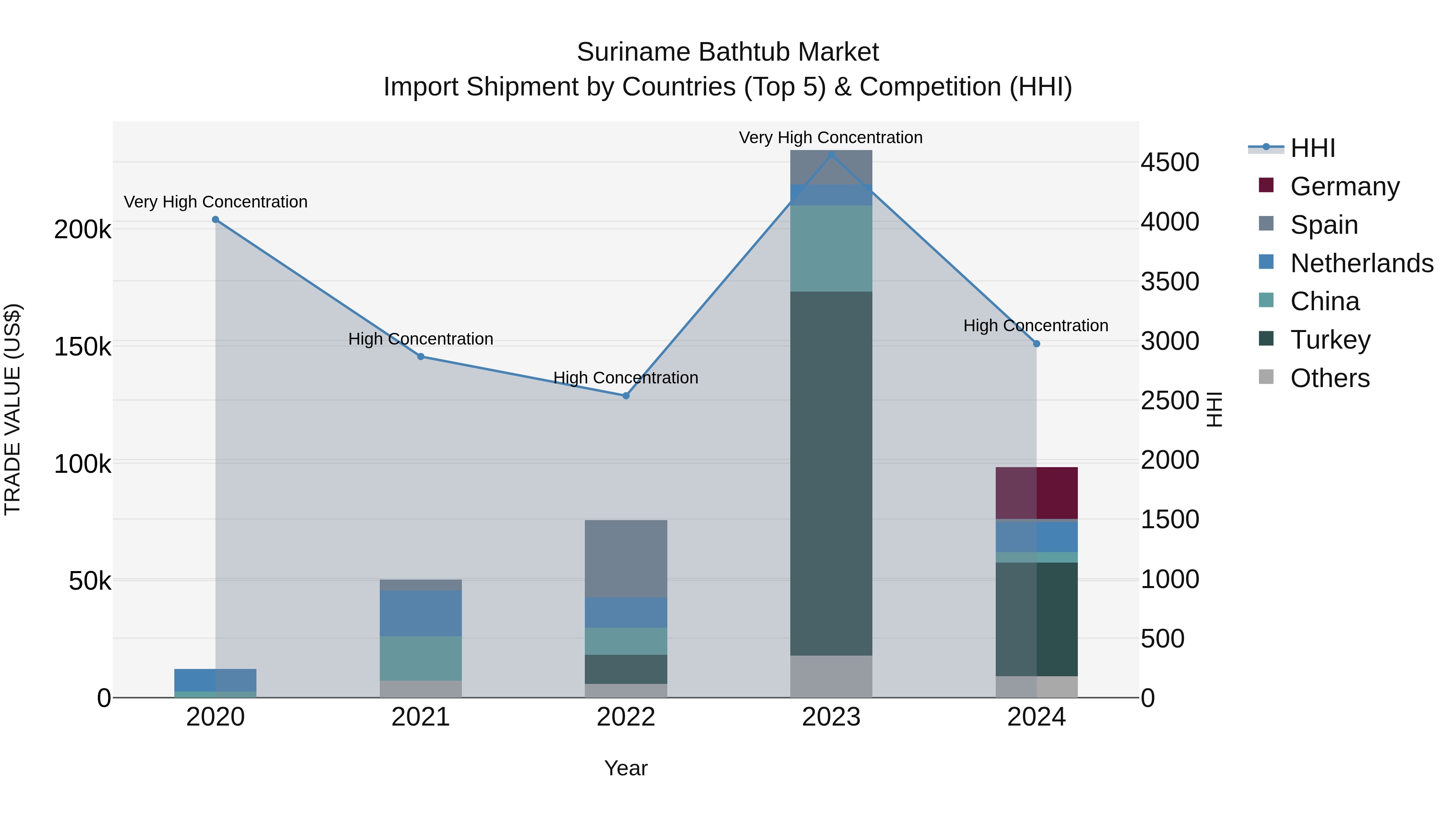Click the 2024 HHI data point marker

click(1036, 344)
